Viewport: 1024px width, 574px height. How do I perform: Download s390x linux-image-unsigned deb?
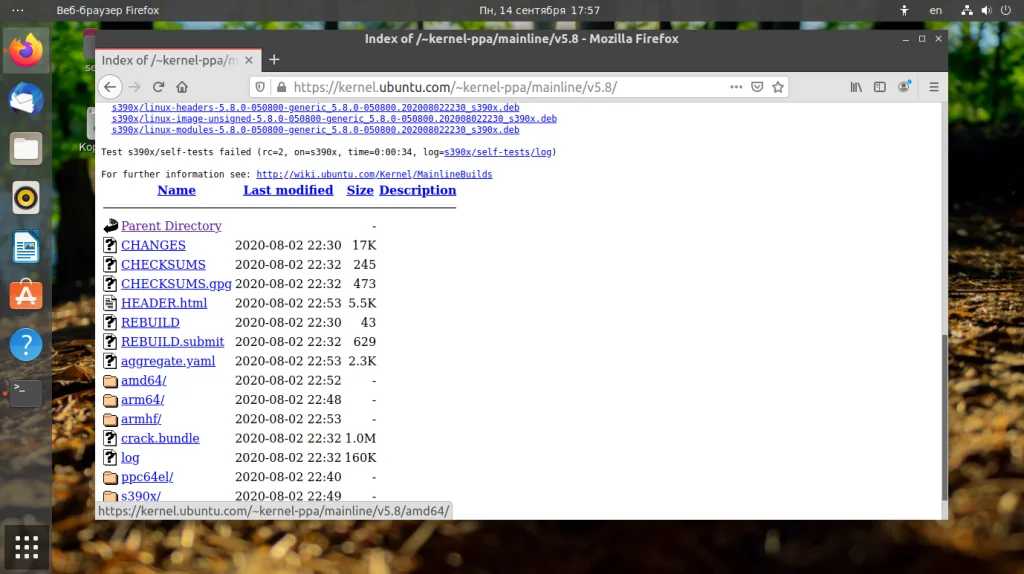[334, 119]
